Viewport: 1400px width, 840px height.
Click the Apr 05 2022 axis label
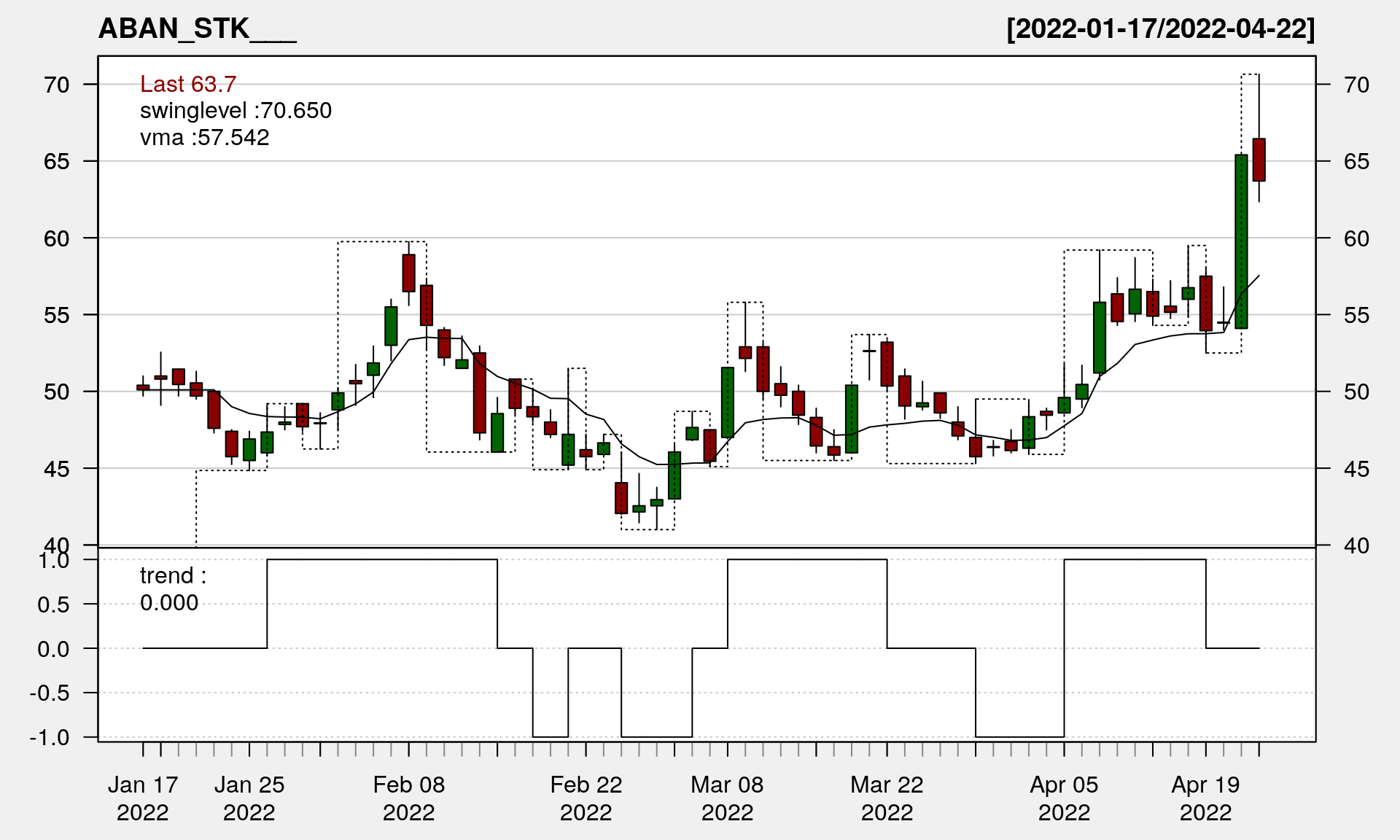coord(1064,798)
